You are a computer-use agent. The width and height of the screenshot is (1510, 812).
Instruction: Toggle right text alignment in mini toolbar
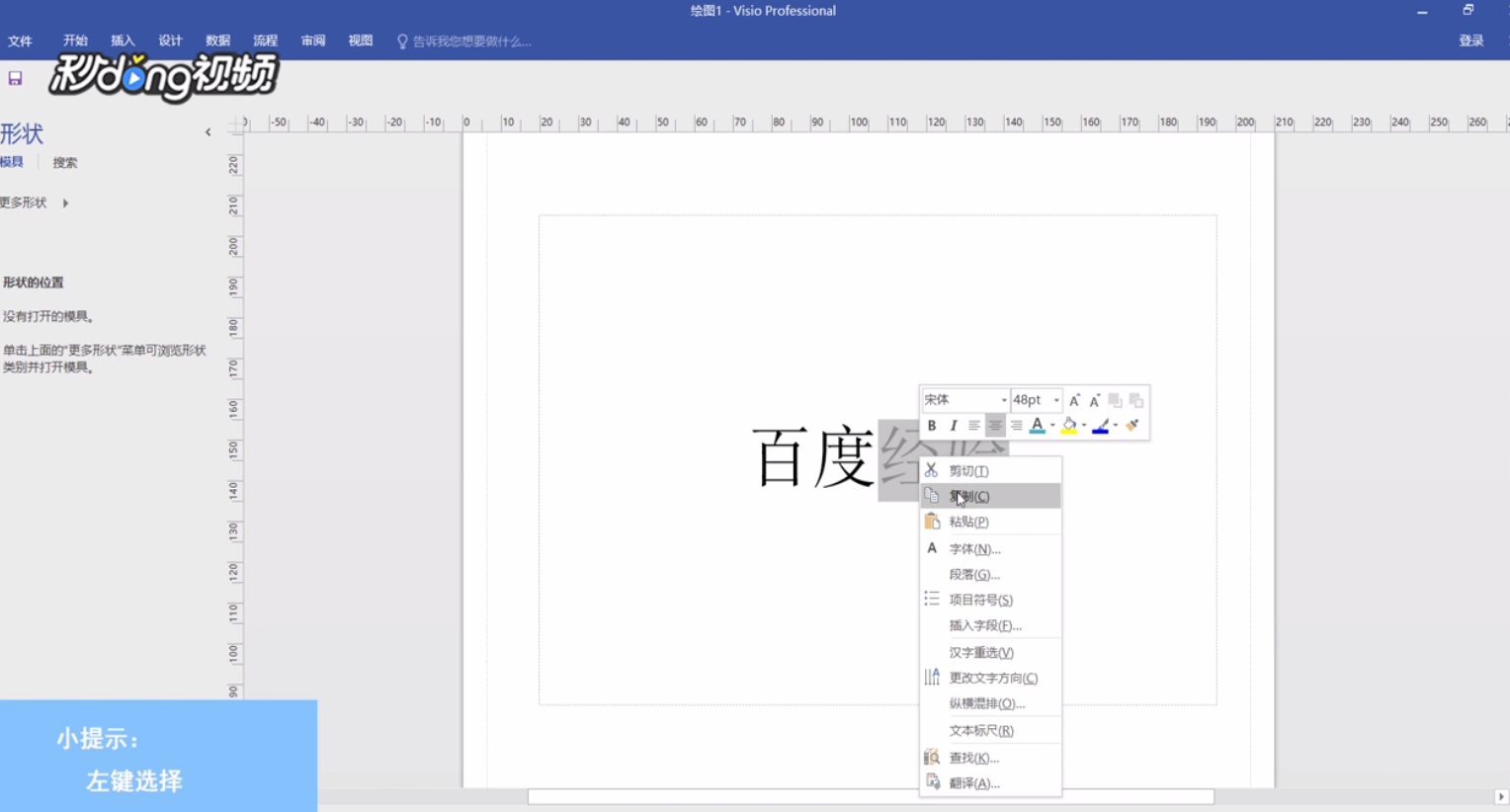(1016, 426)
